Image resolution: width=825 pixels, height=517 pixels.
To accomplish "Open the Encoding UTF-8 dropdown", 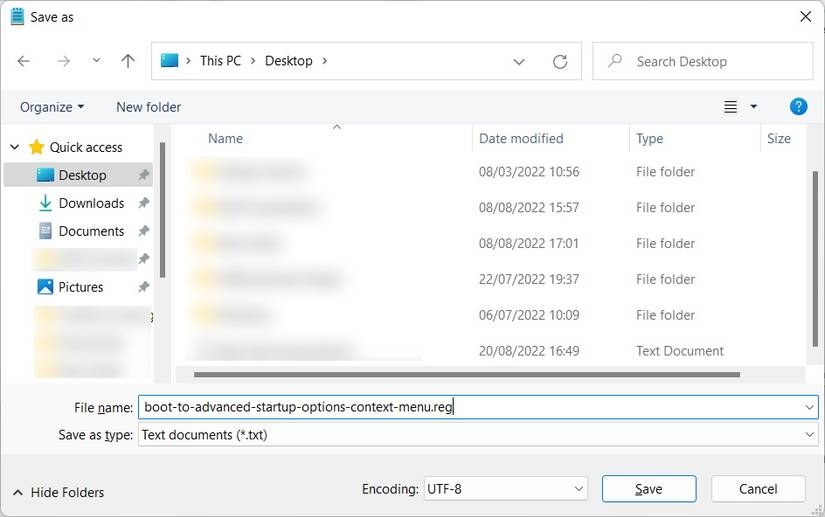I will pyautogui.click(x=506, y=489).
